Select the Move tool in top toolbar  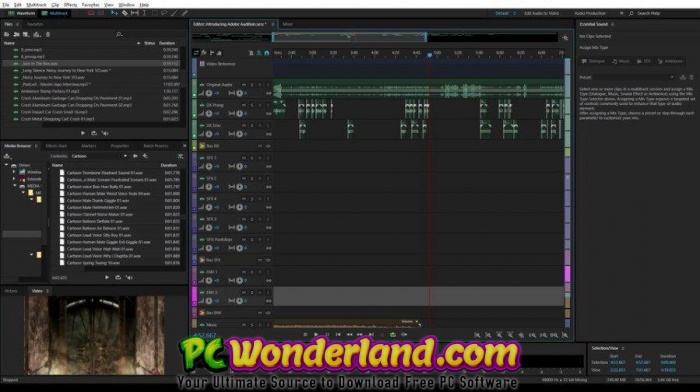114,13
